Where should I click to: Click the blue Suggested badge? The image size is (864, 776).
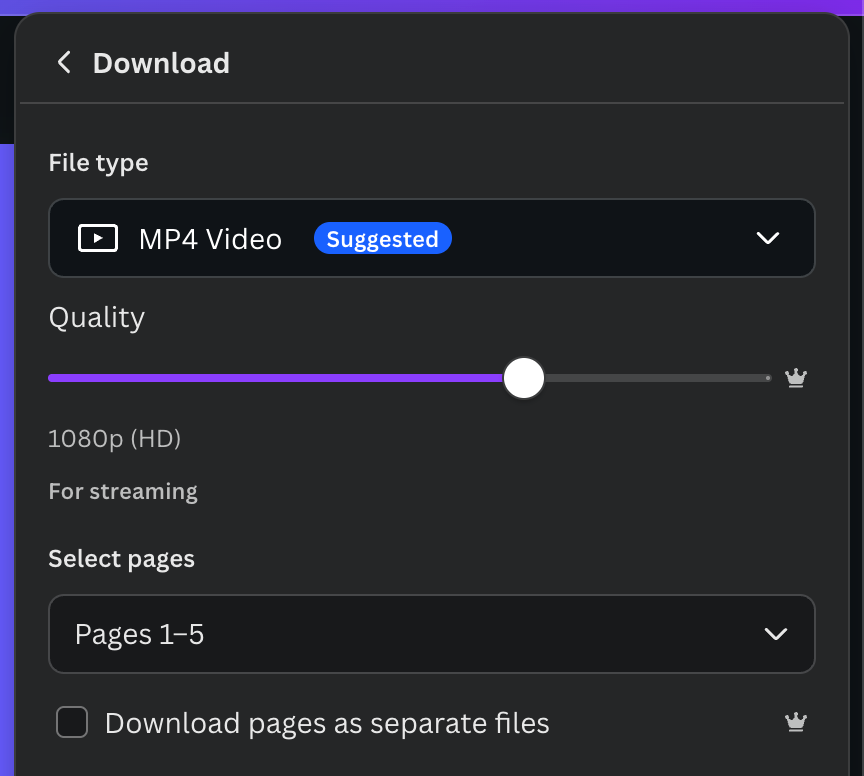tap(382, 239)
